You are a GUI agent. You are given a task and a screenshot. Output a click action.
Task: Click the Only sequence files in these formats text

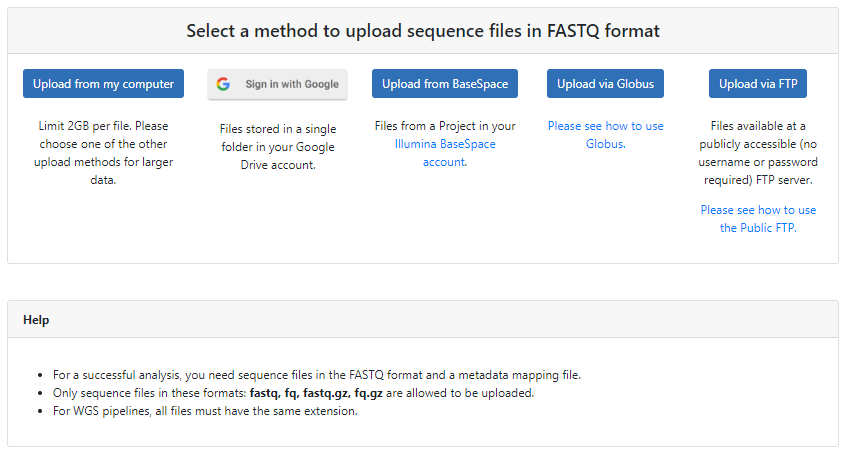point(150,393)
